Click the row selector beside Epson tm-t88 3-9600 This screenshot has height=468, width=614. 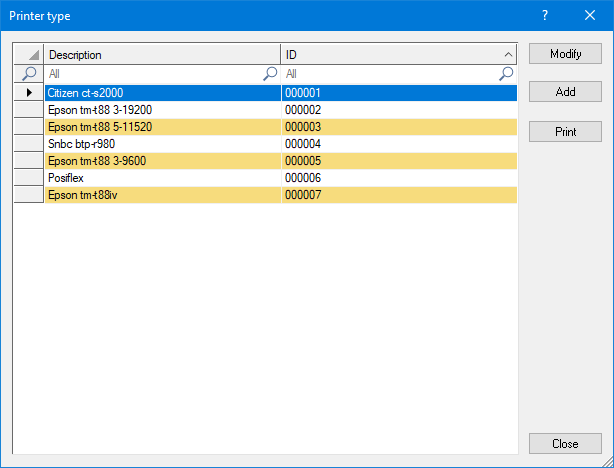pyautogui.click(x=29, y=160)
